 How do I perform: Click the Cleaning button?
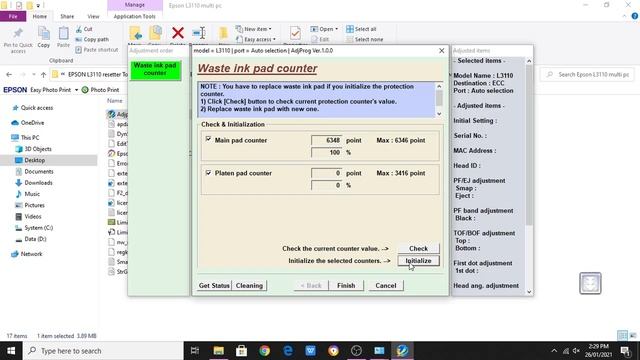(x=249, y=285)
